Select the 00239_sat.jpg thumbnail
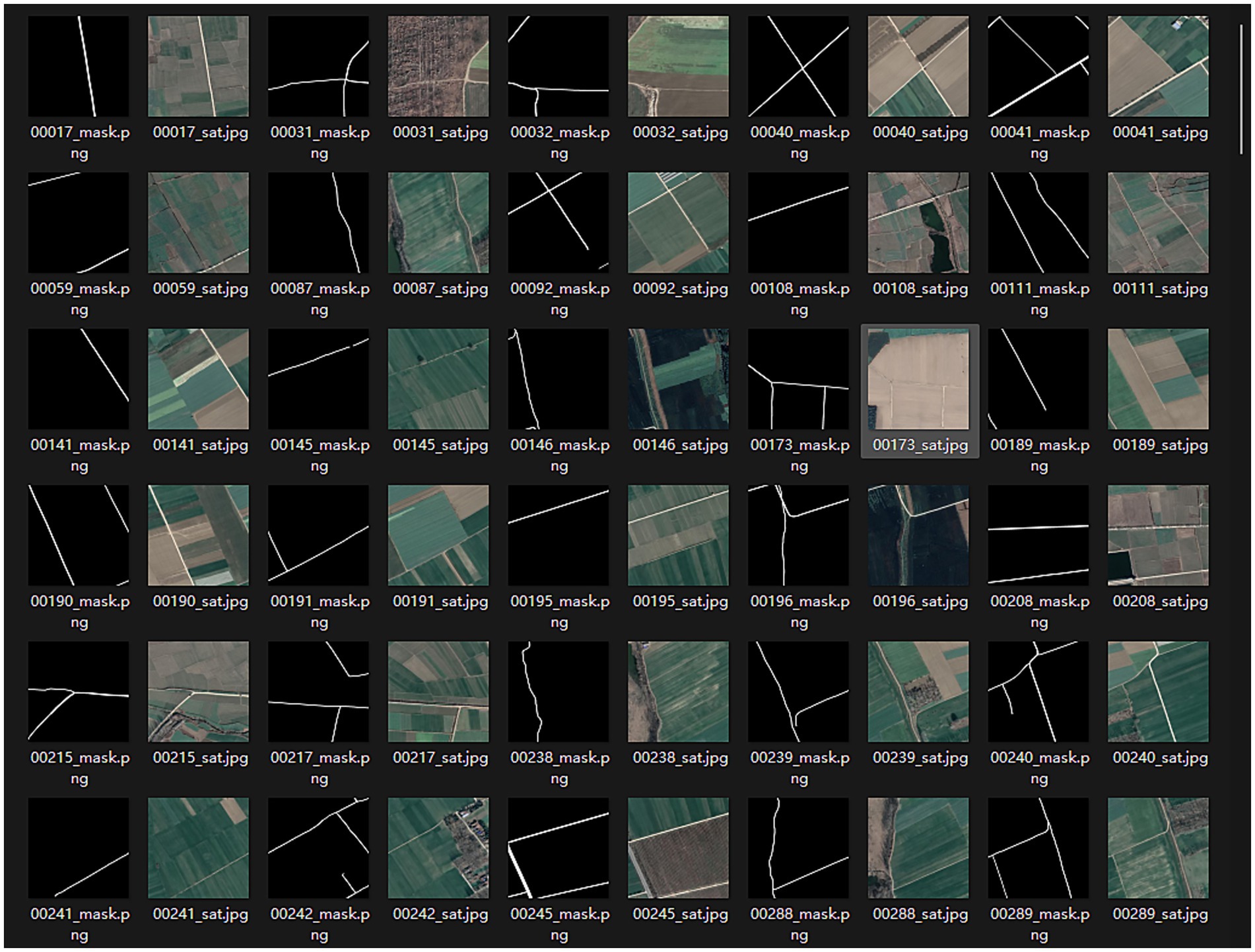The height and width of the screenshot is (952, 1255). point(918,691)
